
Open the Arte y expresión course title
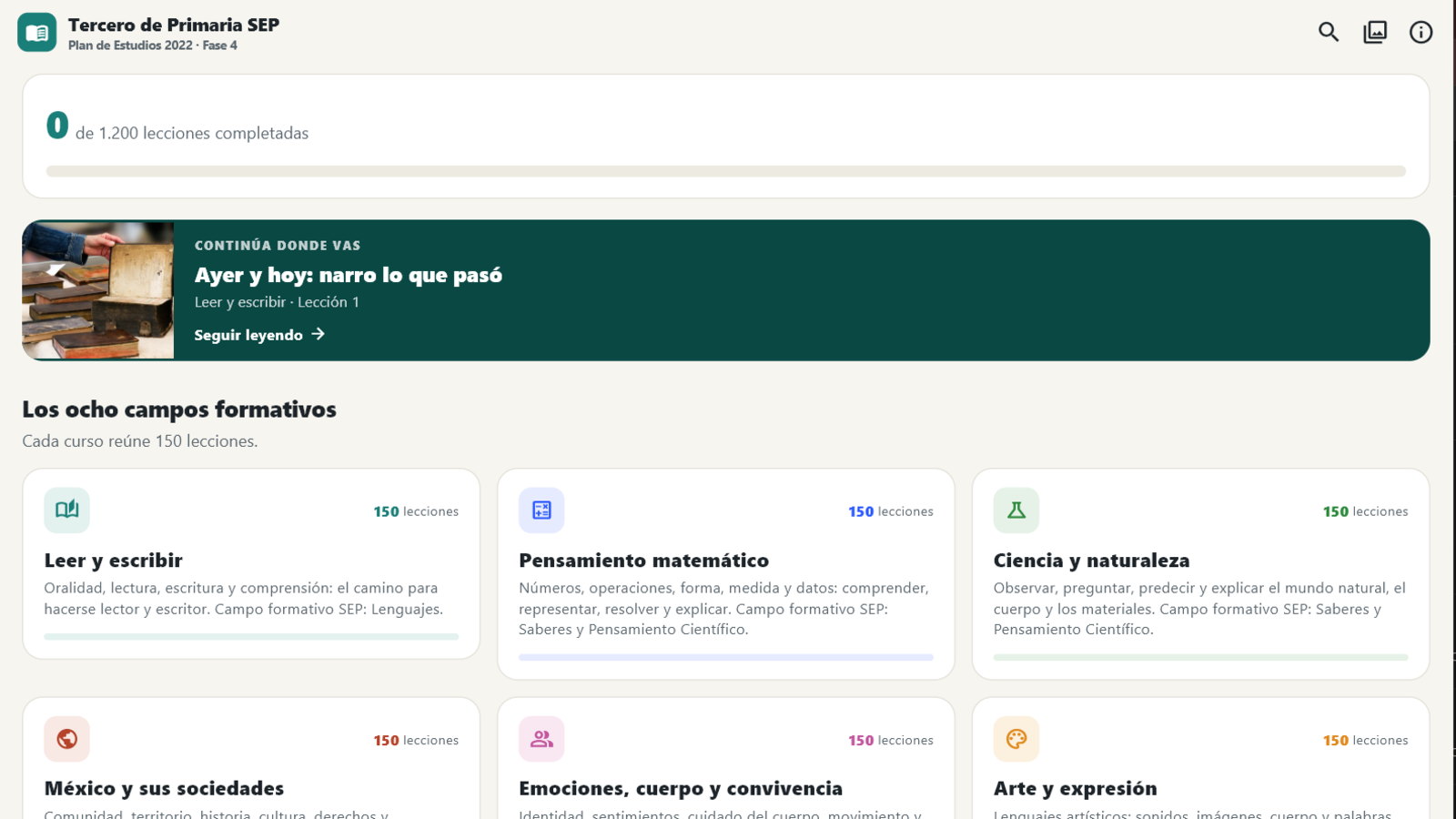(x=1075, y=788)
